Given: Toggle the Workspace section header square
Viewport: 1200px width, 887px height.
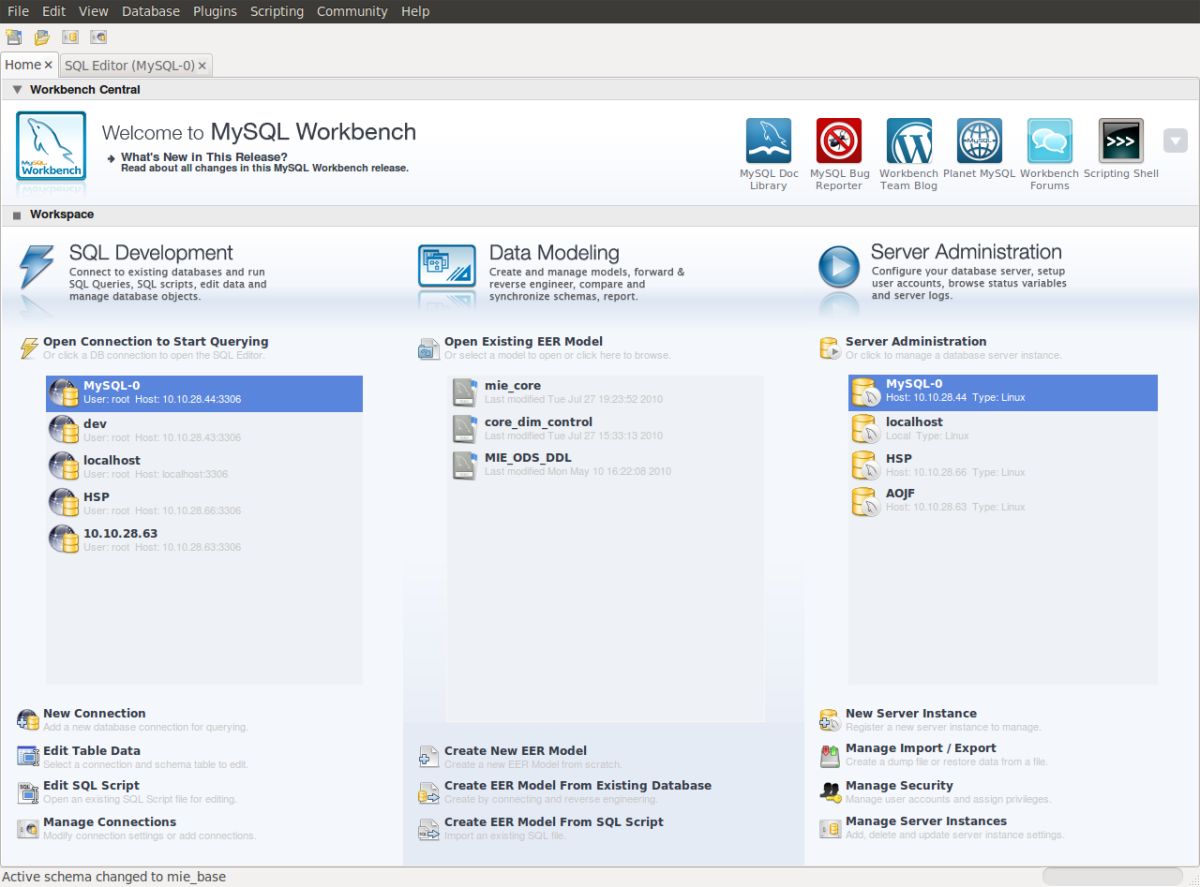Looking at the screenshot, I should tap(17, 215).
